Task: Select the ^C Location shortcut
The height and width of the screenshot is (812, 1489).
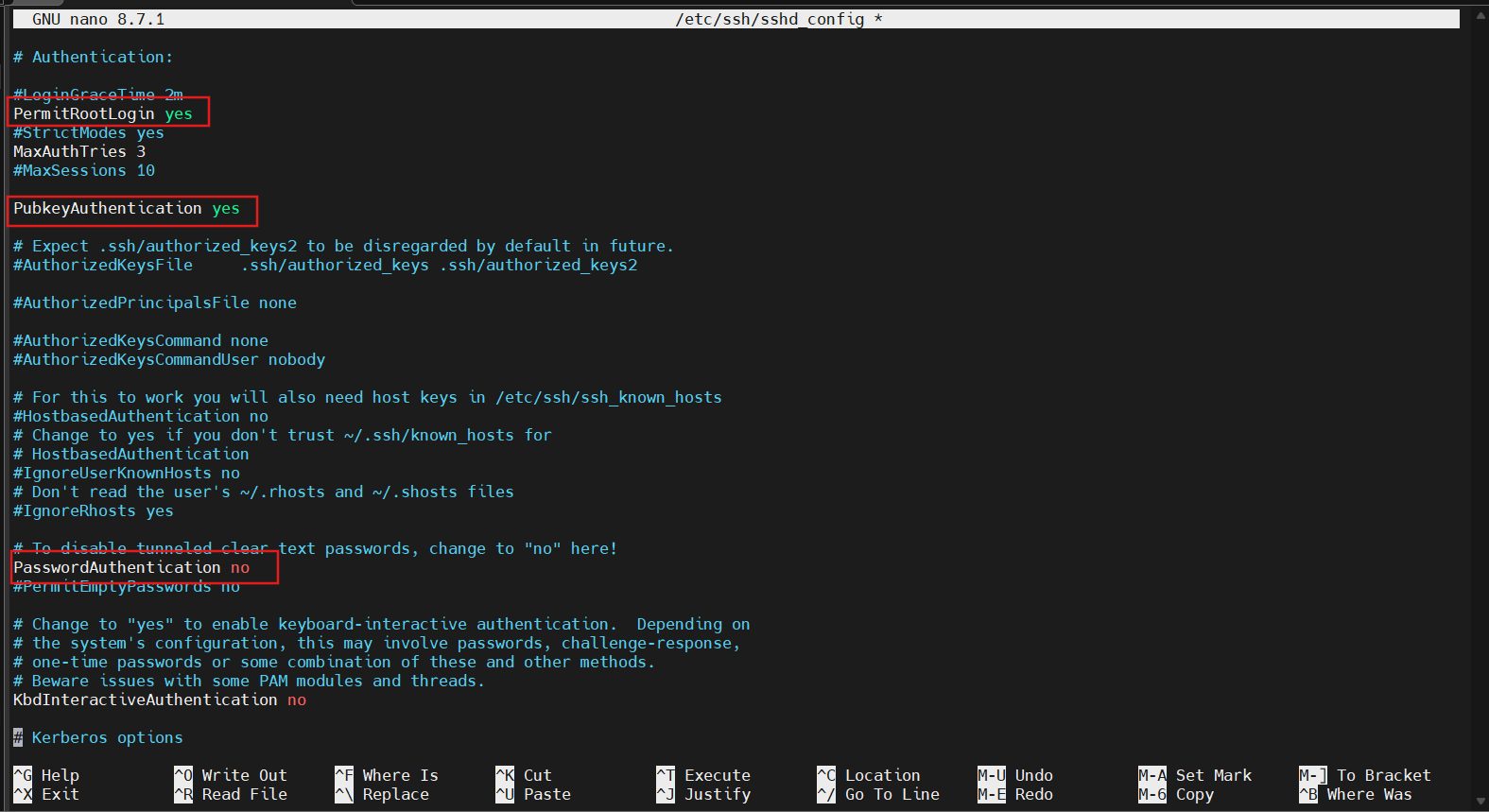Action: (869, 775)
